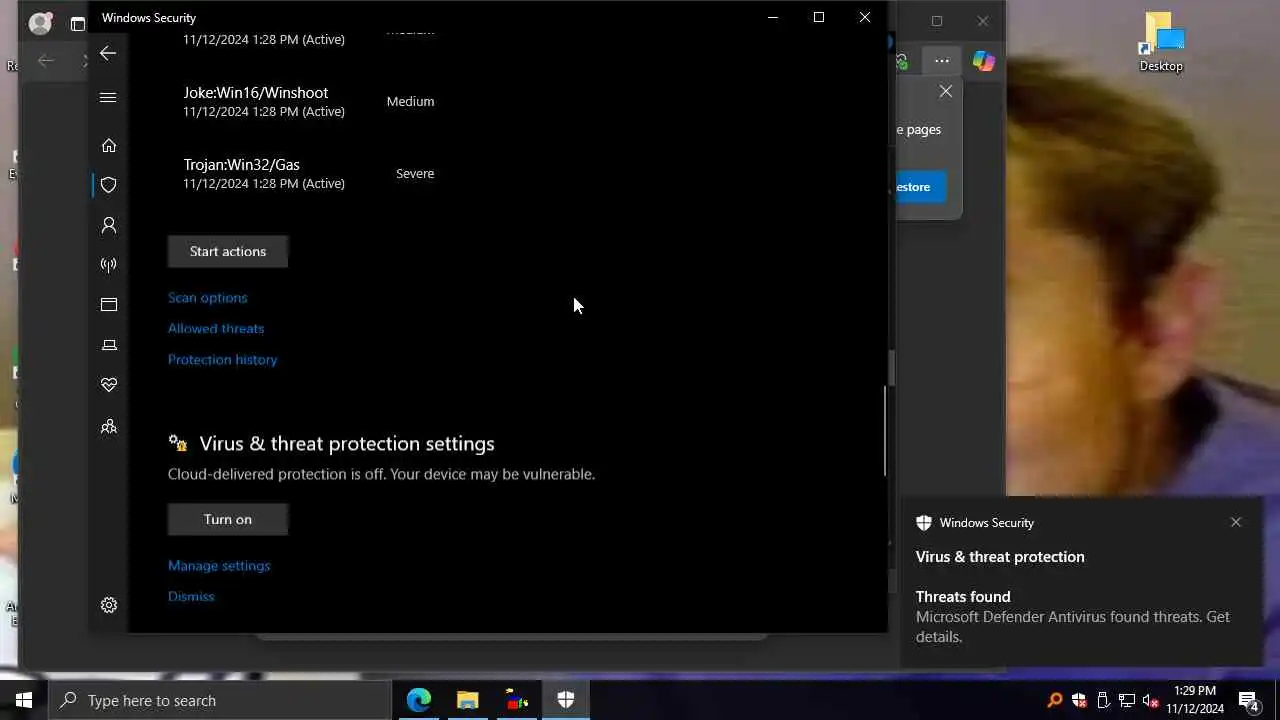Open the Action Center notifications icon
1280x720 pixels.
point(1249,700)
